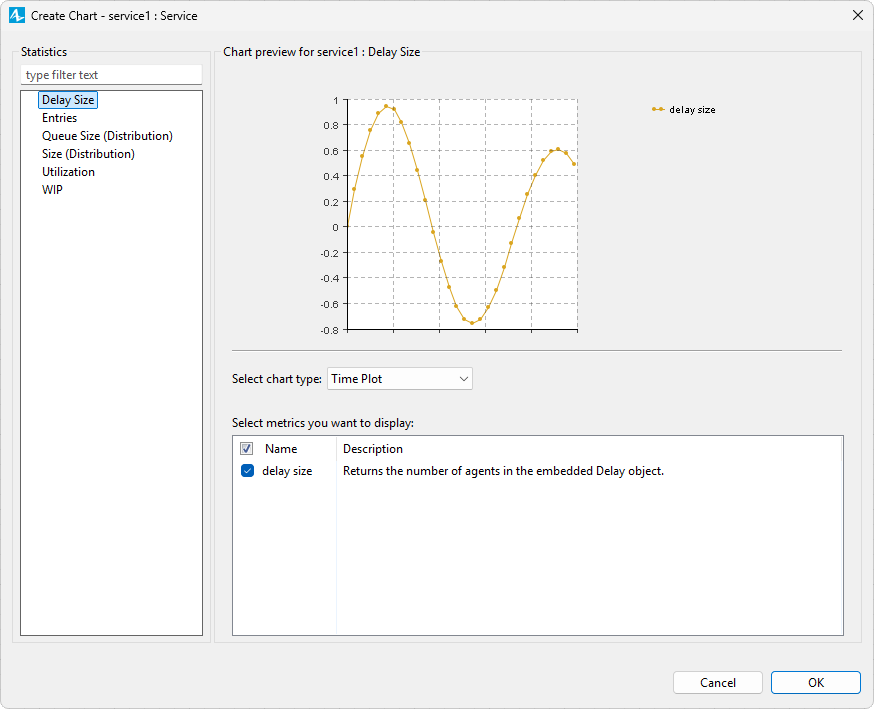The width and height of the screenshot is (874, 709).
Task: Select the Entries statistic
Action: [59, 118]
